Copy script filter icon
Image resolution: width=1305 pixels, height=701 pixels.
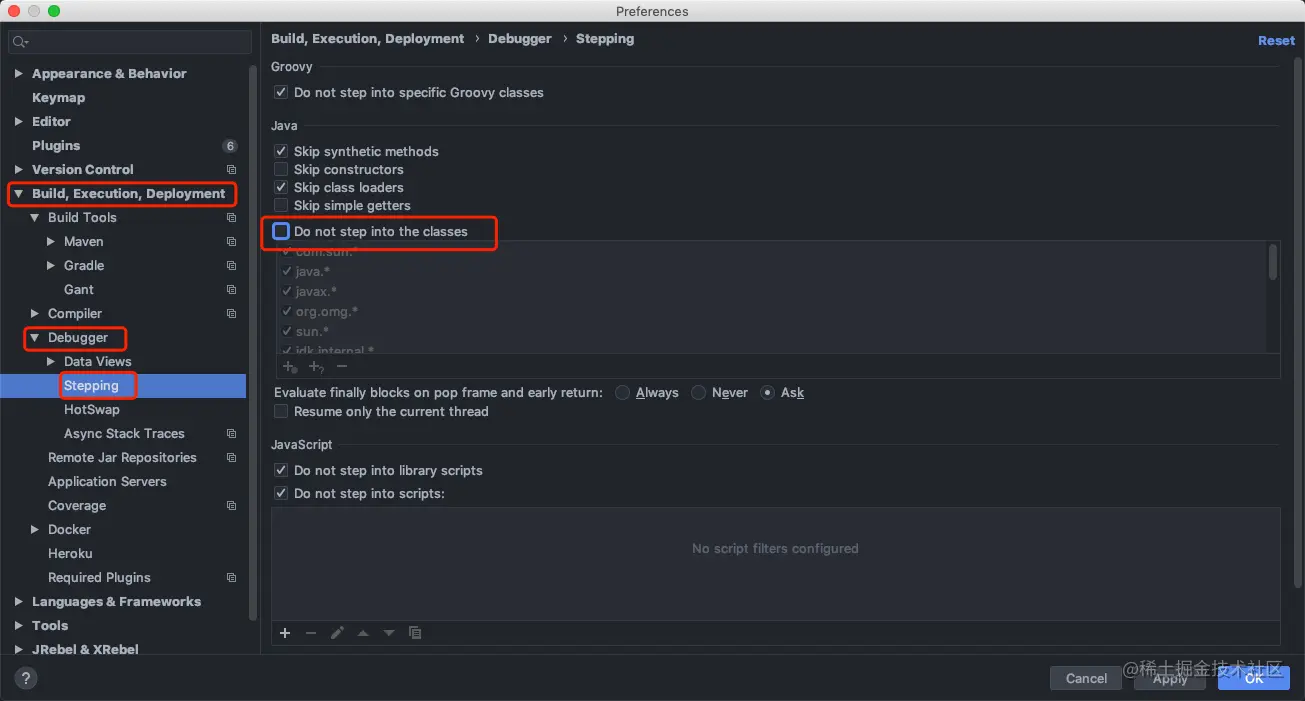415,633
